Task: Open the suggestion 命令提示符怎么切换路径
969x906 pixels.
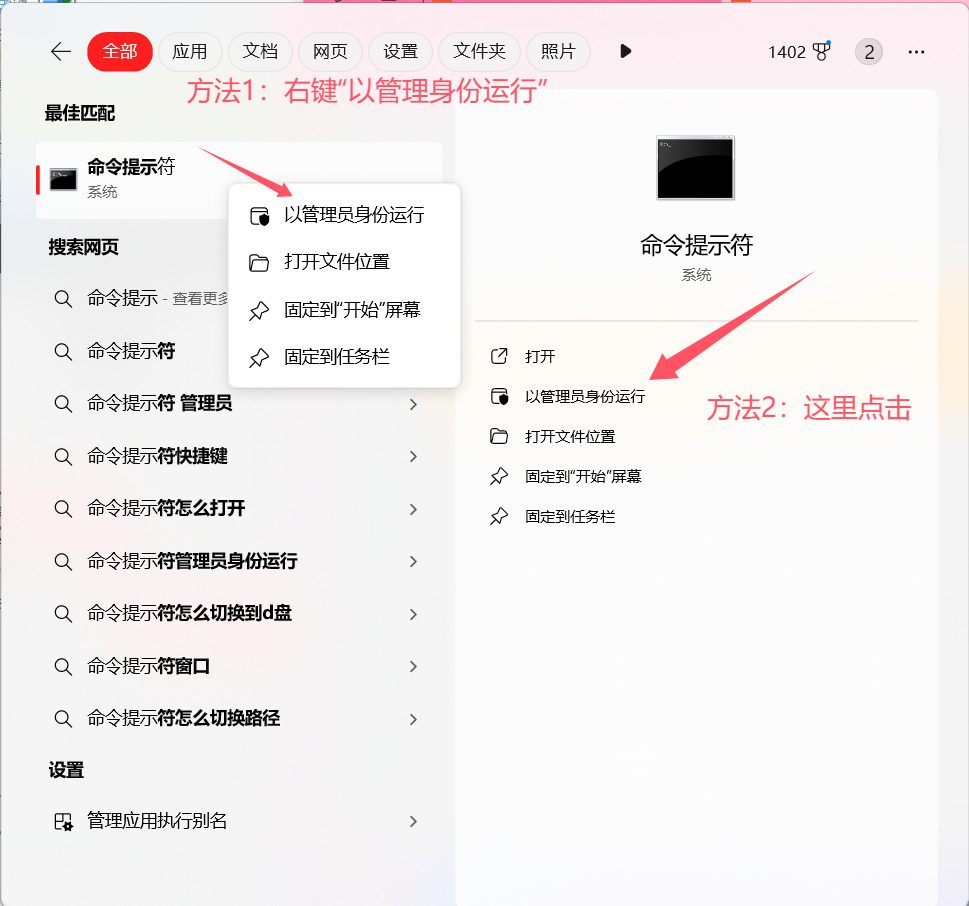Action: (239, 719)
